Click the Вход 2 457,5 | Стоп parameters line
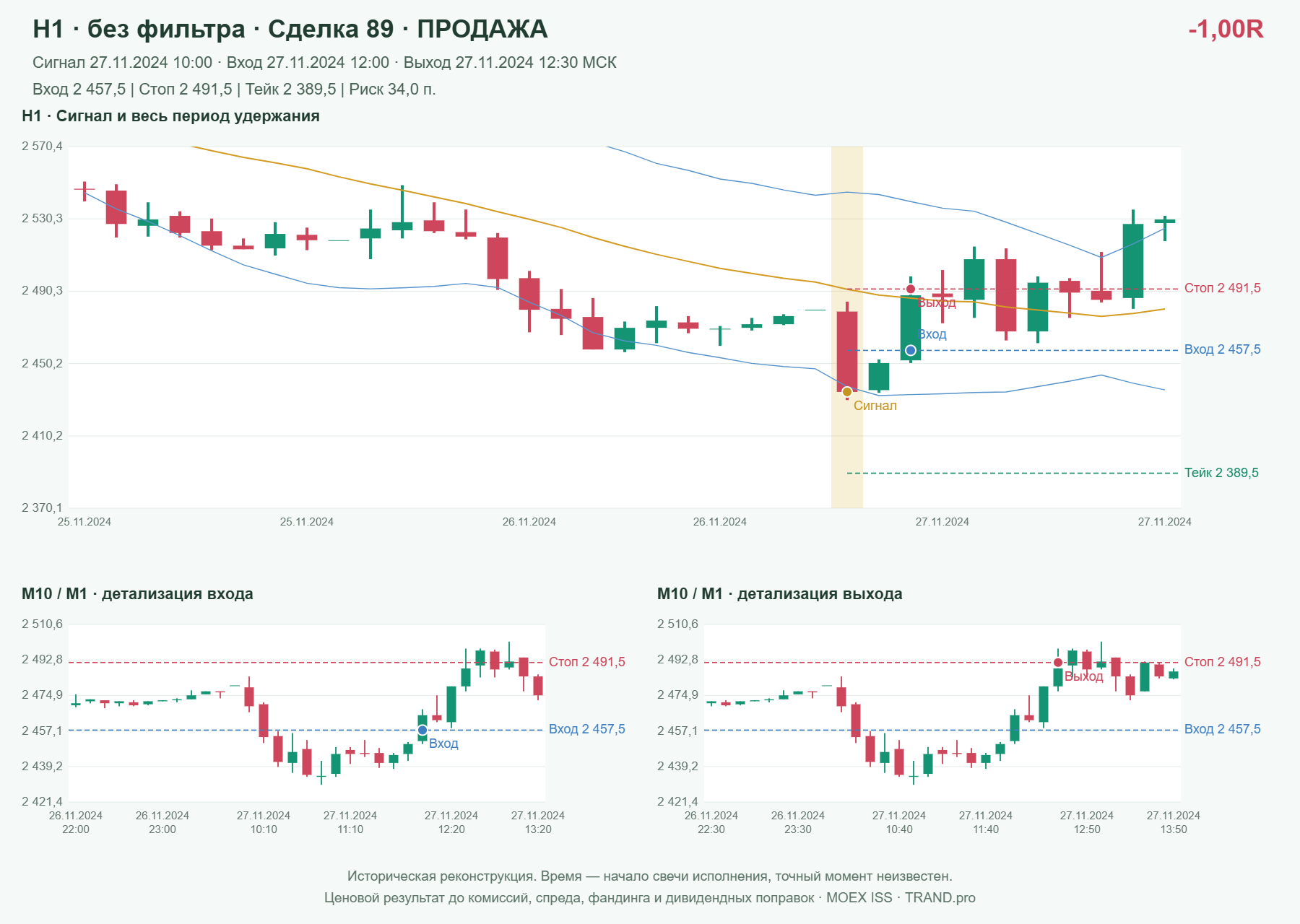This screenshot has height=924, width=1300. point(234,90)
